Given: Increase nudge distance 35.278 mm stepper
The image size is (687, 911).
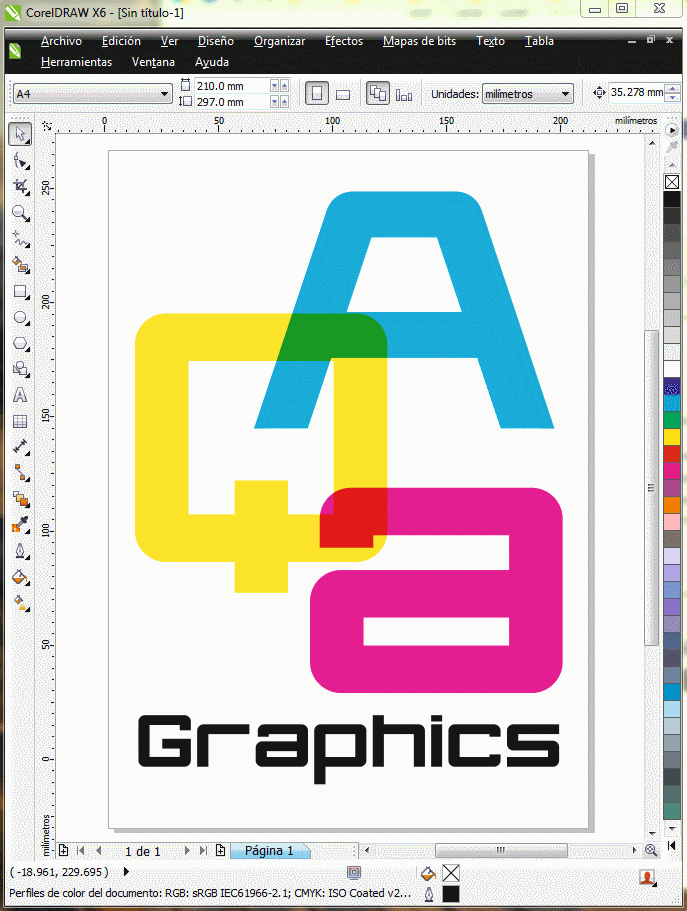Looking at the screenshot, I should [672, 88].
